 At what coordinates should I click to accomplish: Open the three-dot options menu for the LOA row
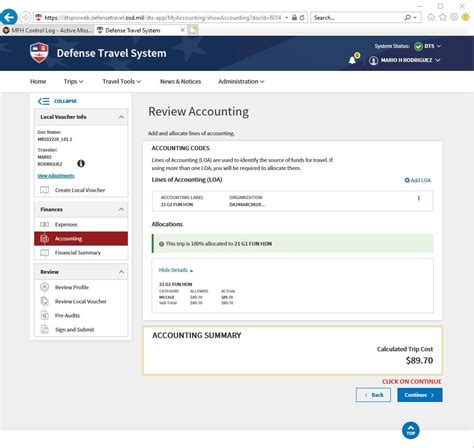pyautogui.click(x=419, y=198)
